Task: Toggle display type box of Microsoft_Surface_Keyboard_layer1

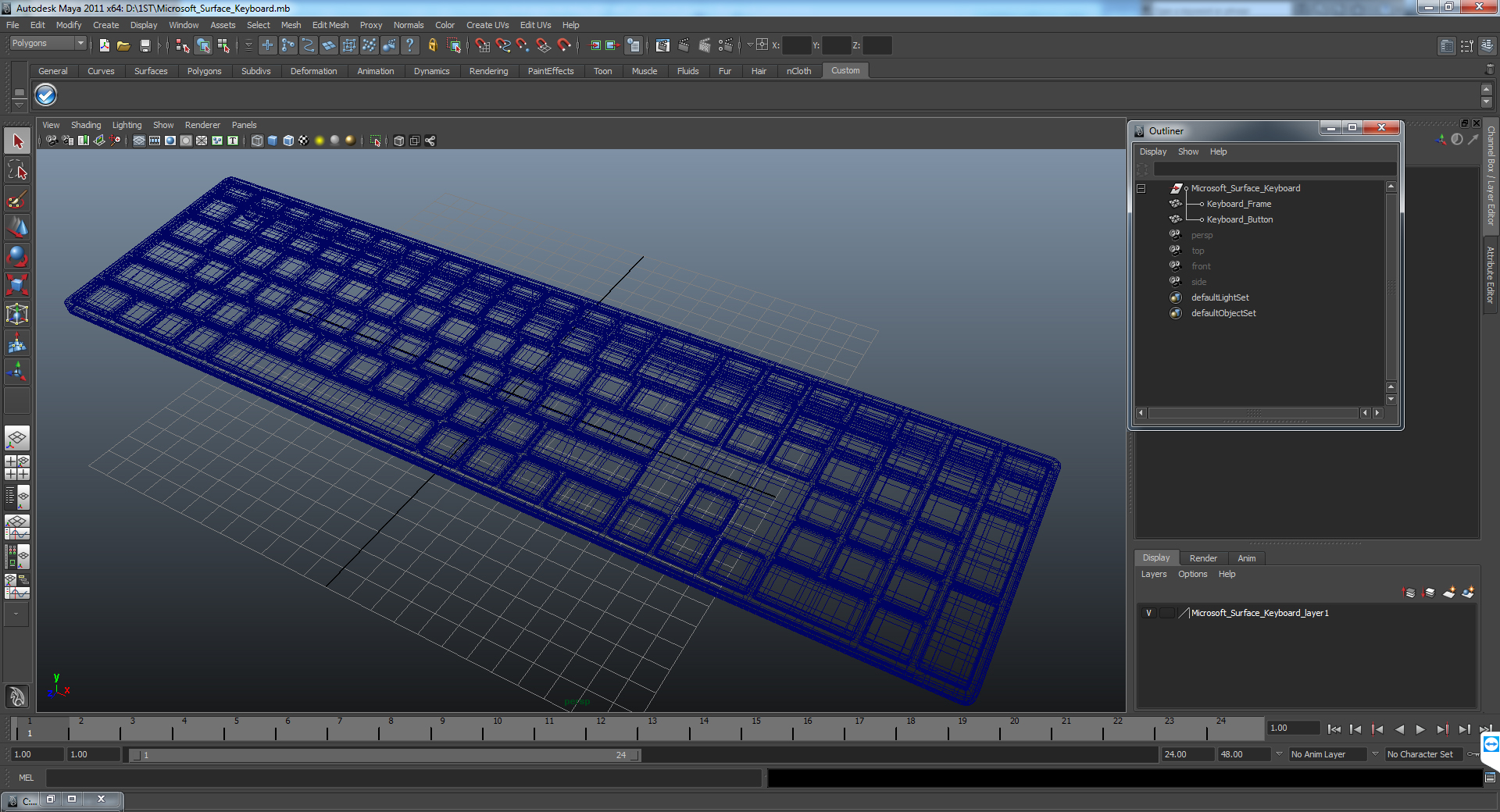Action: pyautogui.click(x=1166, y=613)
